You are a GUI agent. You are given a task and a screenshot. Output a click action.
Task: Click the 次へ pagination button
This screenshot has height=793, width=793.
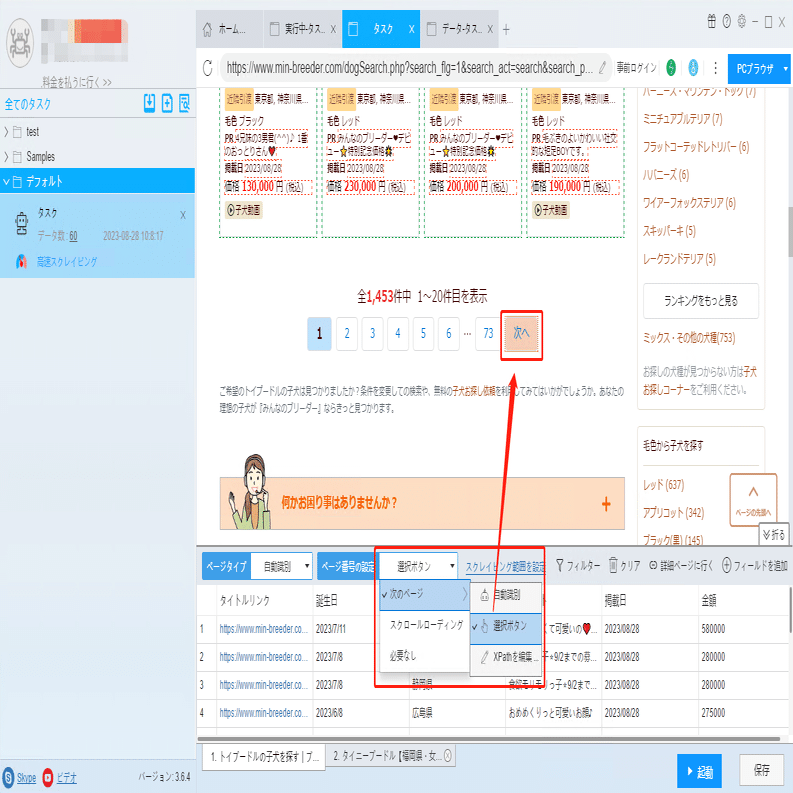tap(521, 333)
